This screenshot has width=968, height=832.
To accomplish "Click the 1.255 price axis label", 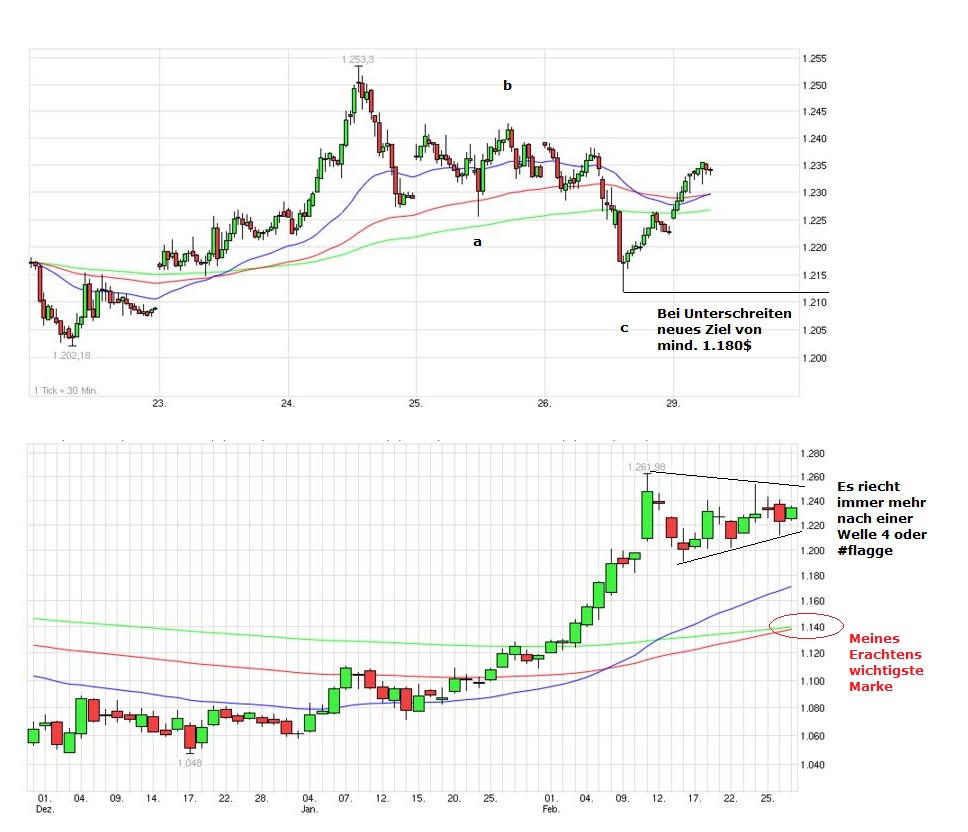I will tap(815, 59).
